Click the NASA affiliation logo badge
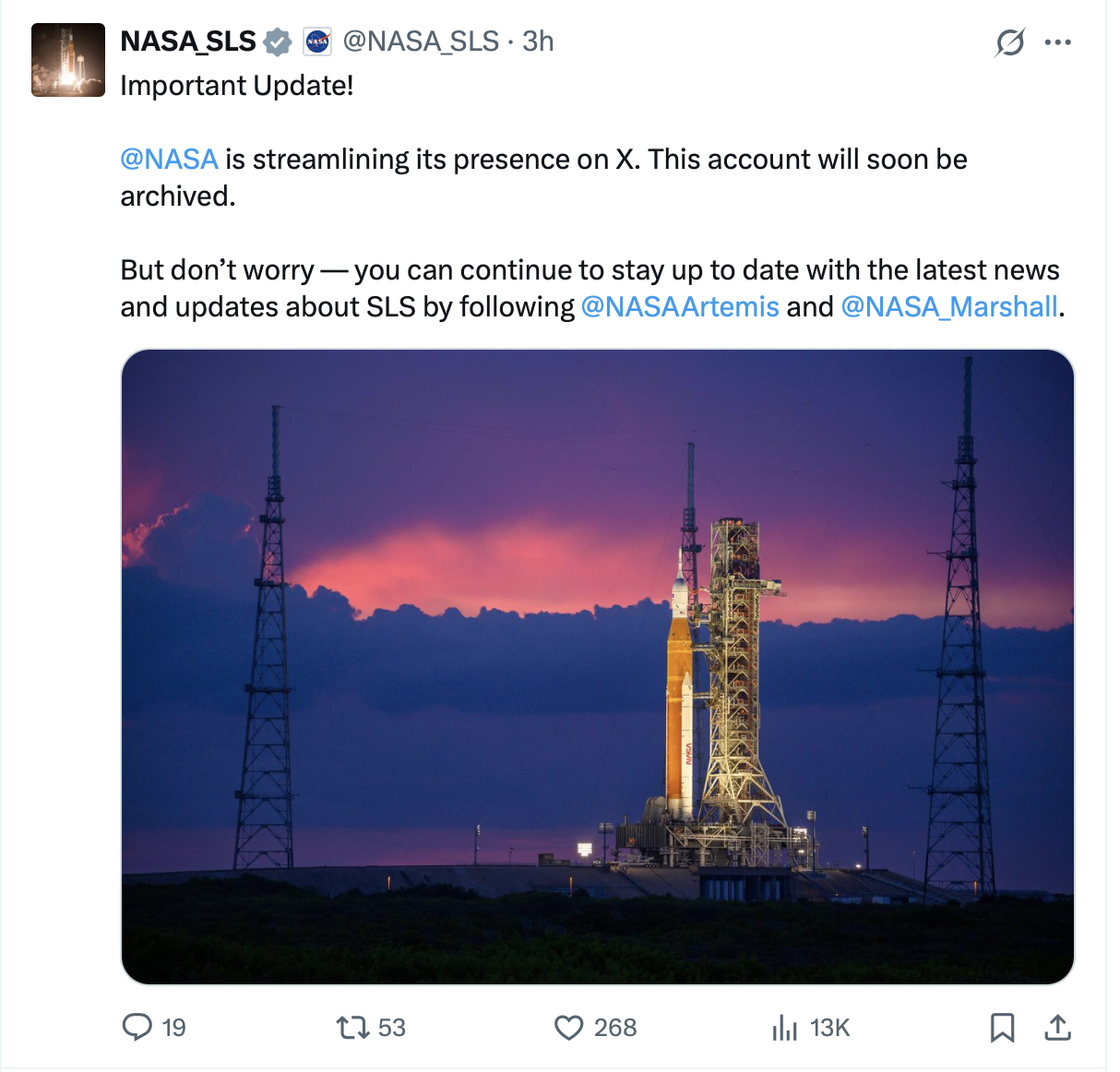 pyautogui.click(x=317, y=42)
